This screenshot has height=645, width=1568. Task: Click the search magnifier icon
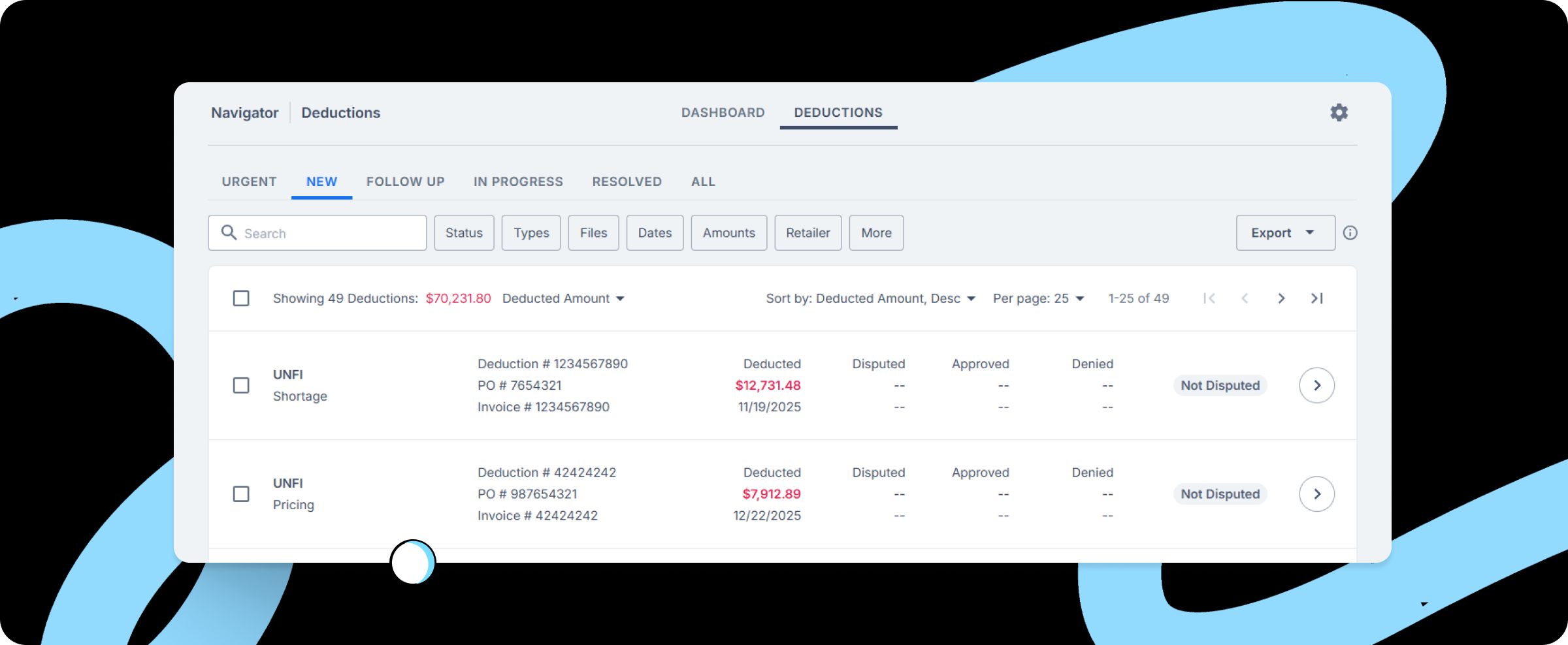pos(229,232)
